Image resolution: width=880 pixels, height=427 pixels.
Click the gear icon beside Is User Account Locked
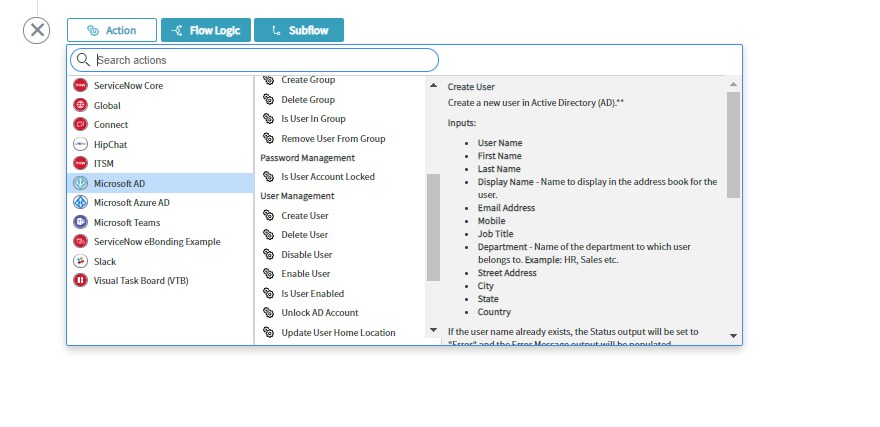(269, 177)
